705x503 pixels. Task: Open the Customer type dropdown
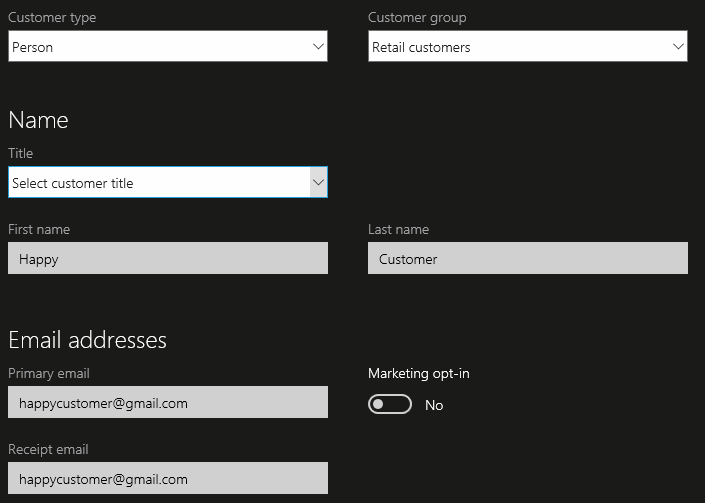coord(167,47)
